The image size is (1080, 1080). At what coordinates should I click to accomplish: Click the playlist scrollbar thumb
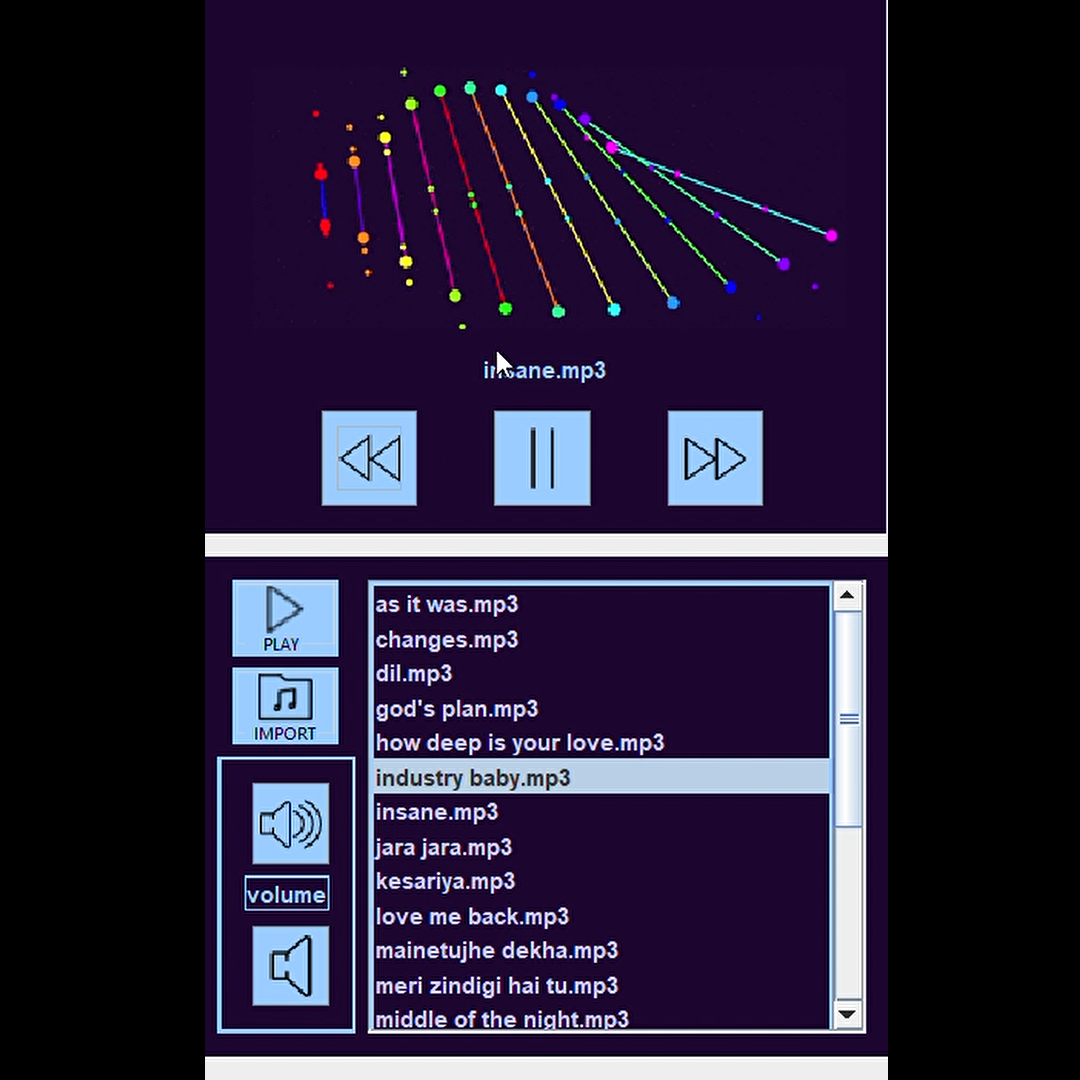tap(848, 718)
